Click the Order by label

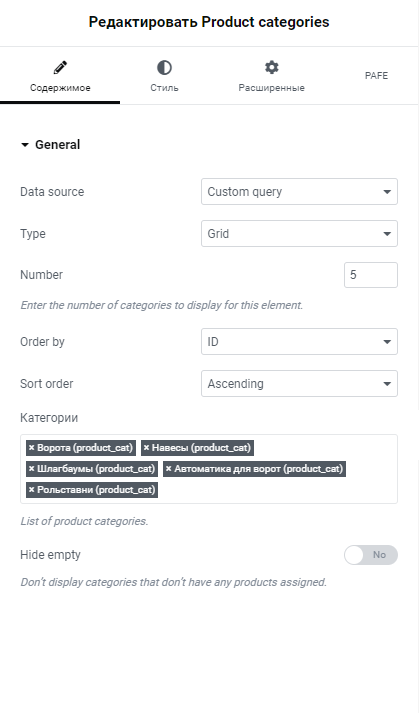point(42,341)
